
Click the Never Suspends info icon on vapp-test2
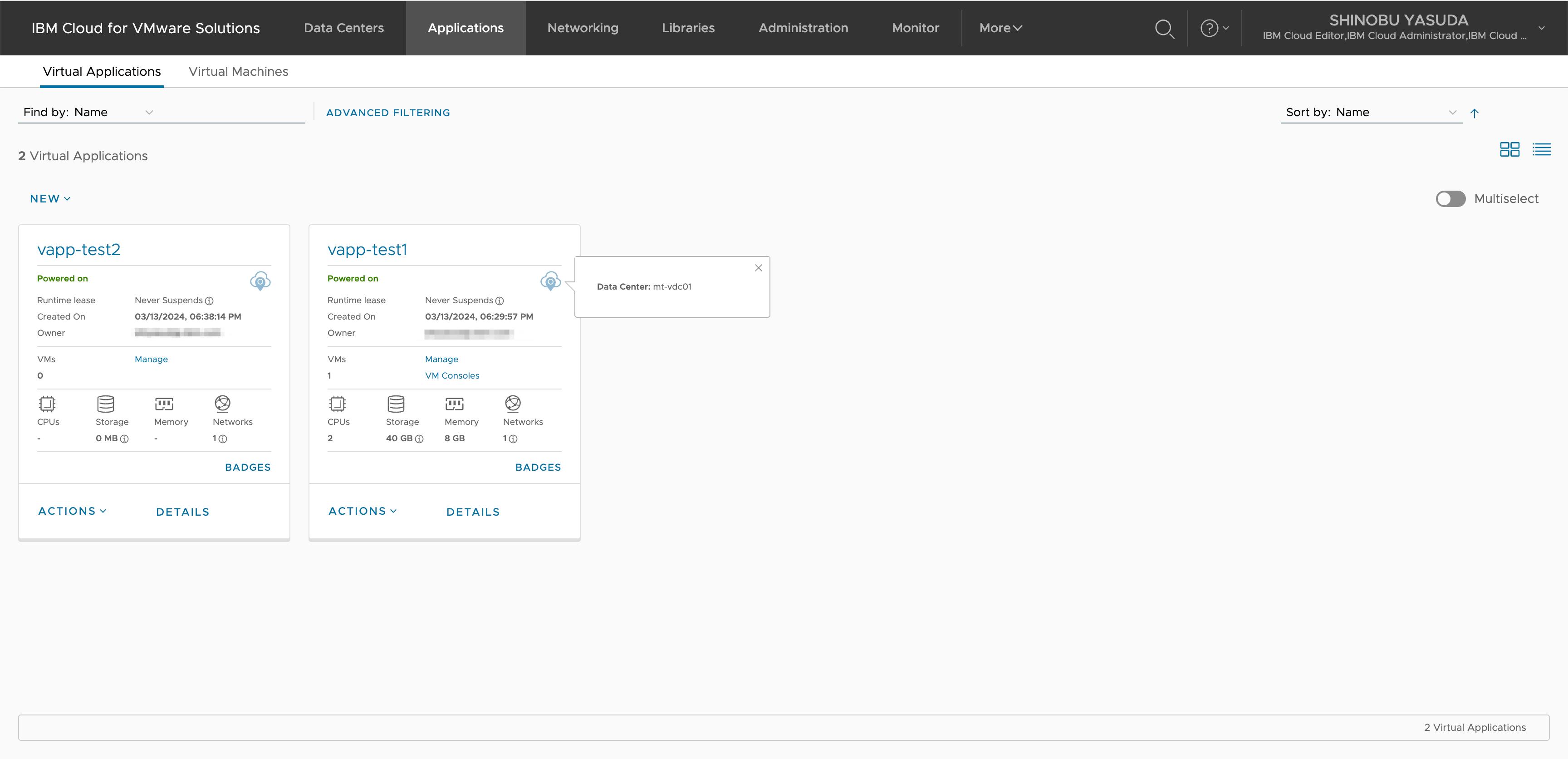pos(210,301)
